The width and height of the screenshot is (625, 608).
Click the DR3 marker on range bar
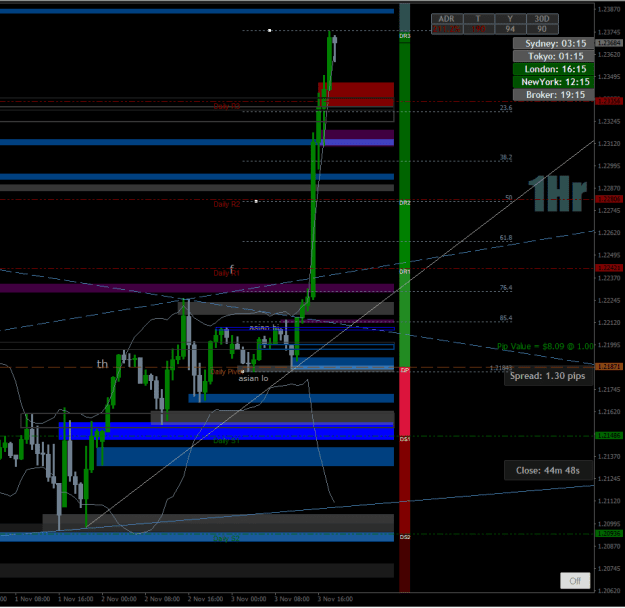[x=405, y=36]
